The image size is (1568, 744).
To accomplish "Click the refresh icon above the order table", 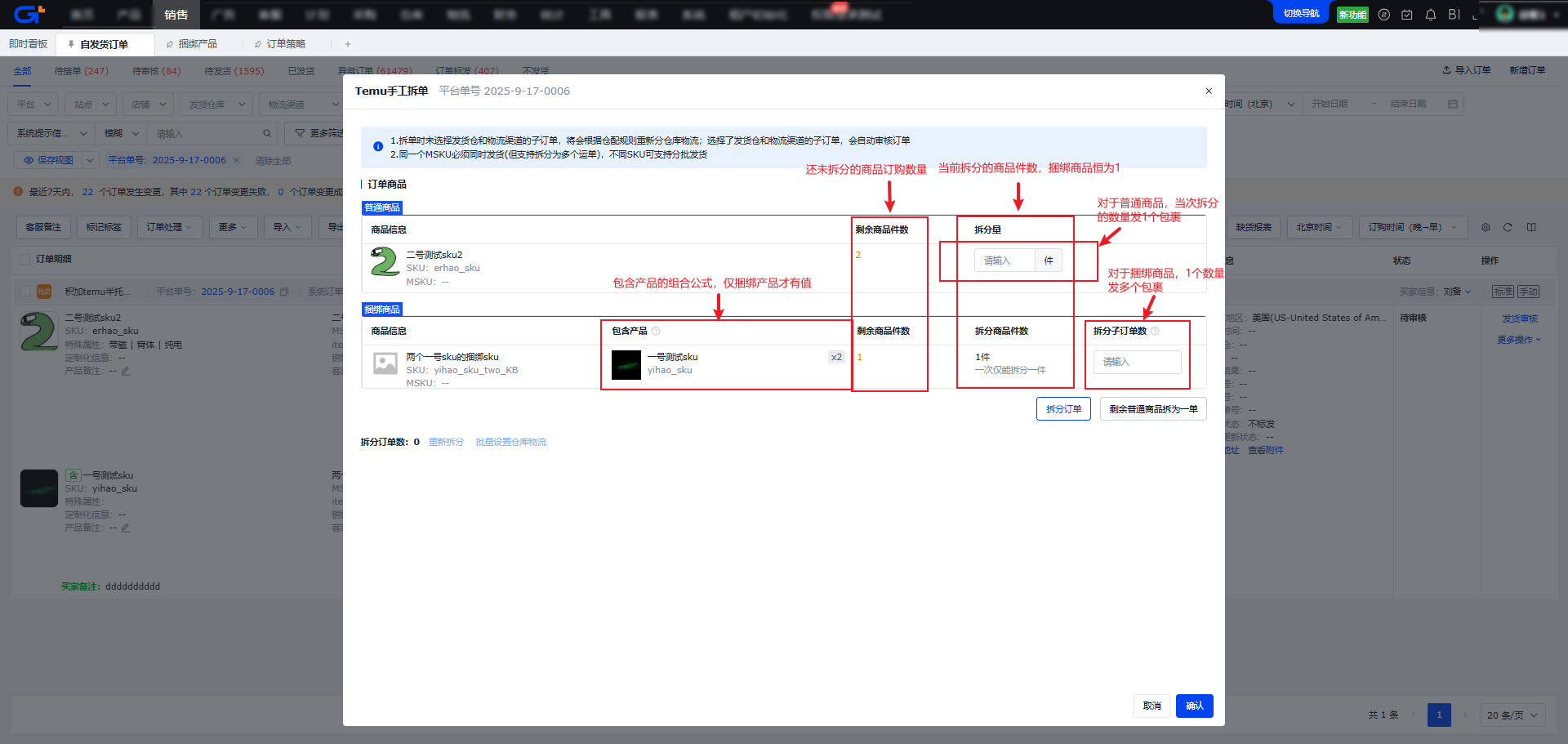I will coord(1508,227).
